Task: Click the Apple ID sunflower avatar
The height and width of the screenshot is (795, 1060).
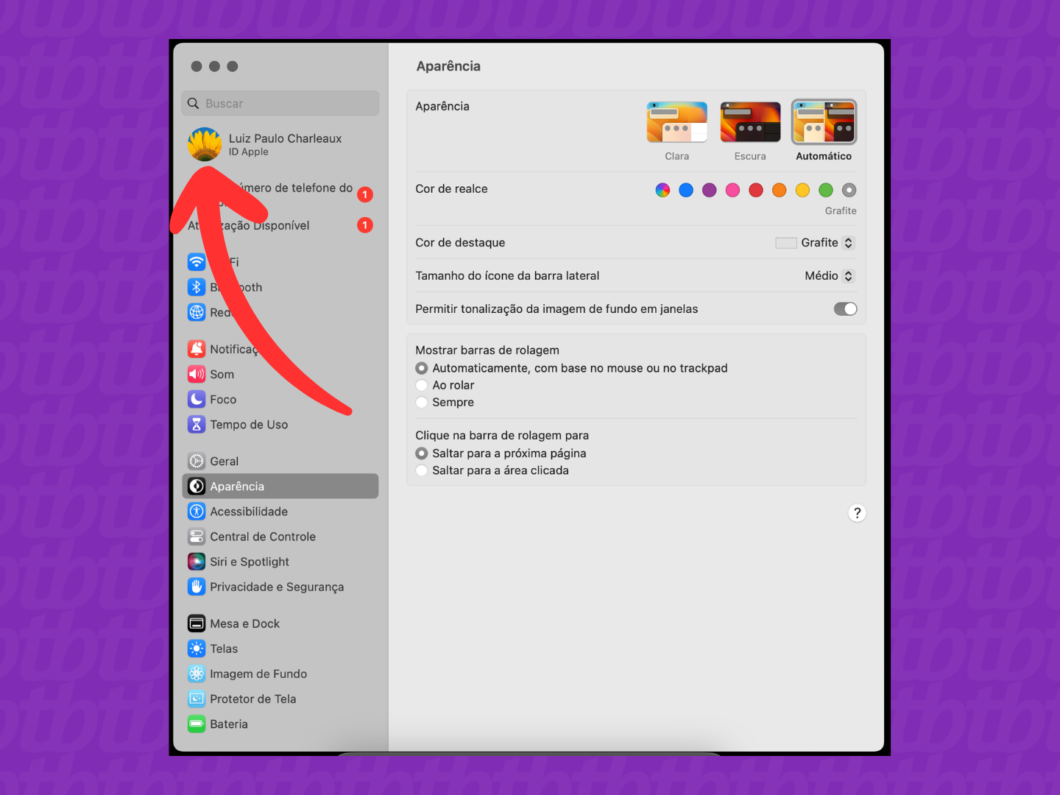Action: (x=204, y=144)
